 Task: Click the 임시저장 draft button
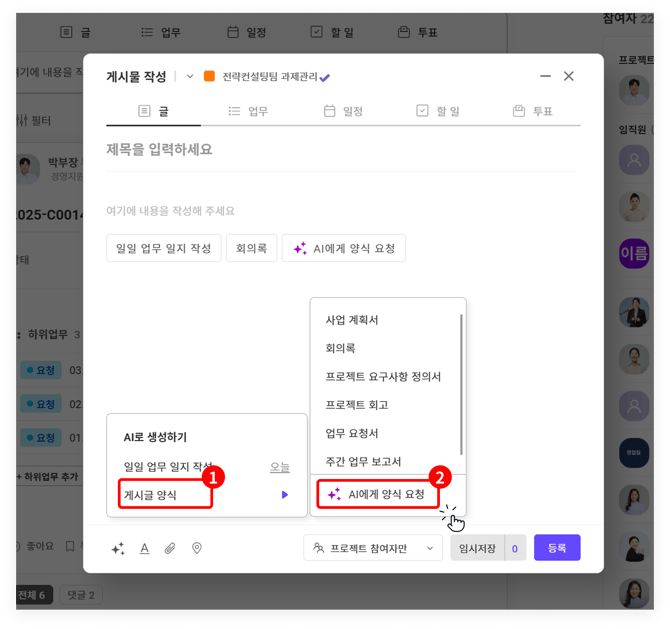coord(477,548)
